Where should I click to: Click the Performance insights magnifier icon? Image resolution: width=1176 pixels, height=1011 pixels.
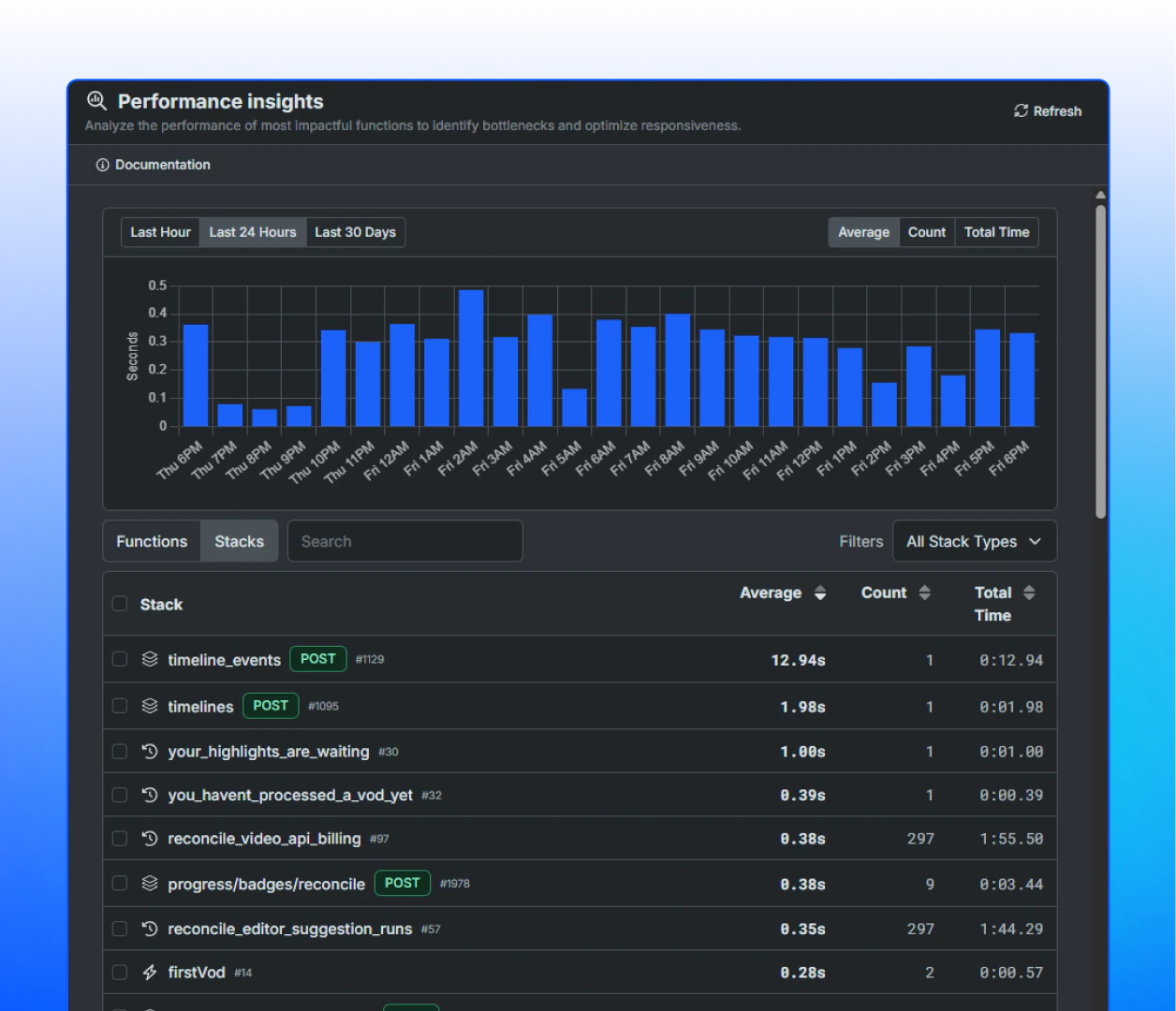[x=96, y=100]
